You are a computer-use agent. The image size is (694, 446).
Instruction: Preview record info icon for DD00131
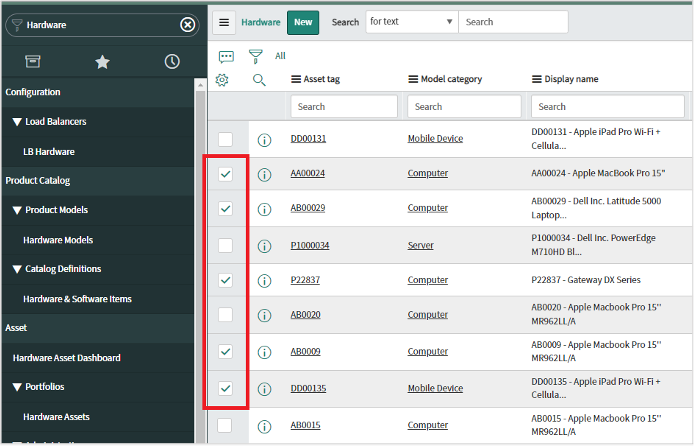click(x=264, y=140)
